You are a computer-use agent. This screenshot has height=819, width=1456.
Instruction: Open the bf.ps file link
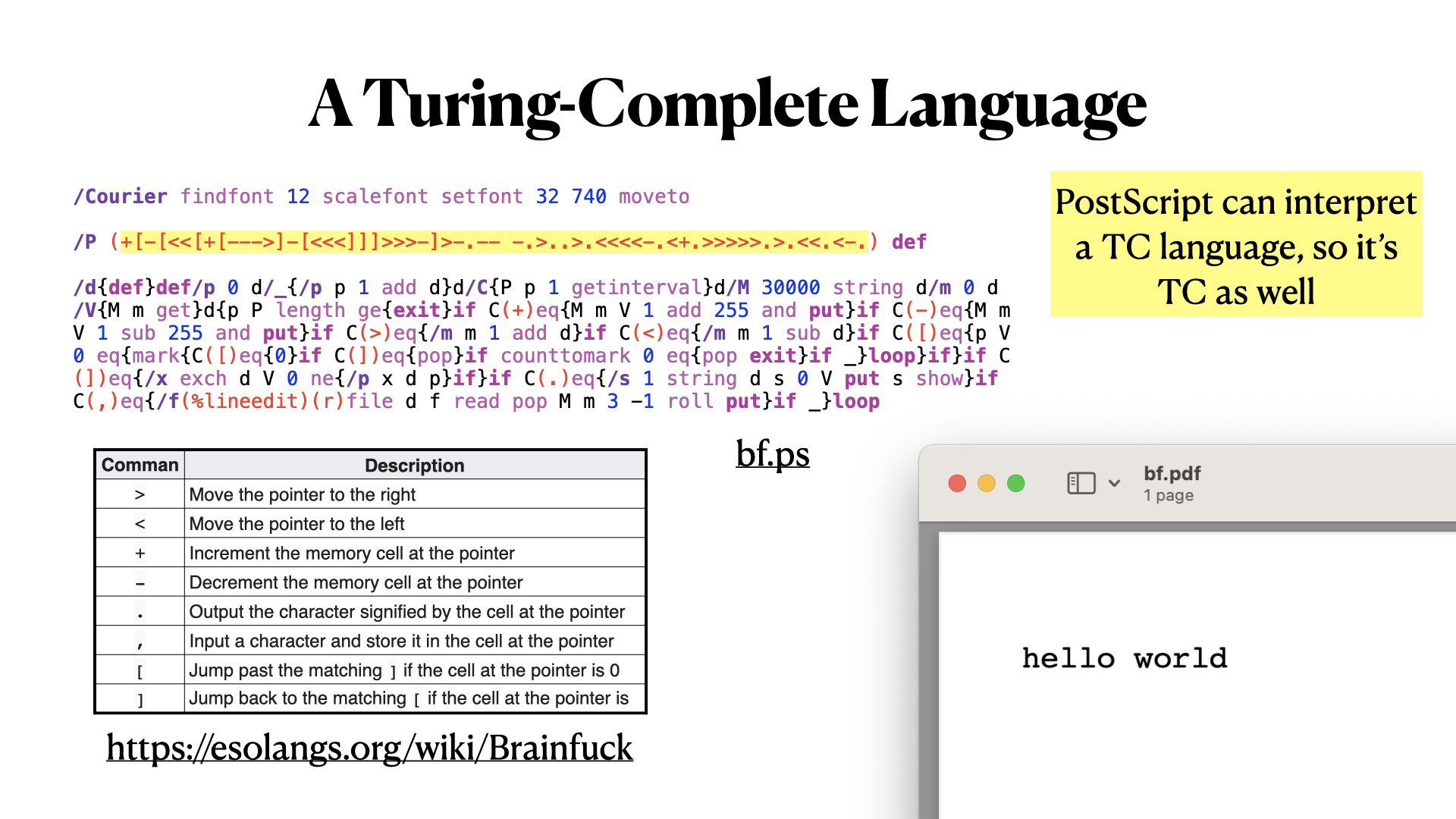(x=773, y=454)
